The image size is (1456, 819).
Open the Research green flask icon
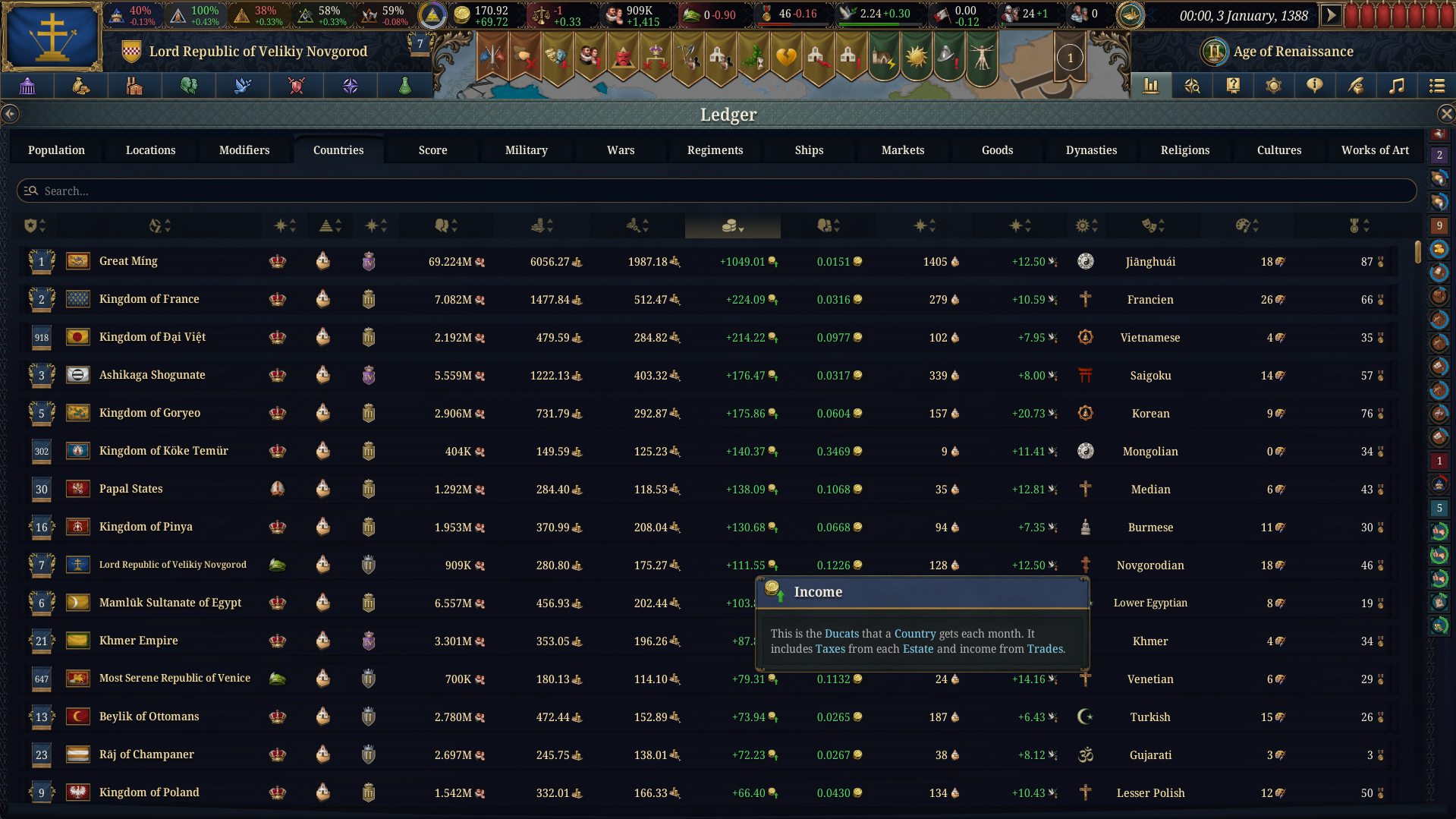point(404,86)
